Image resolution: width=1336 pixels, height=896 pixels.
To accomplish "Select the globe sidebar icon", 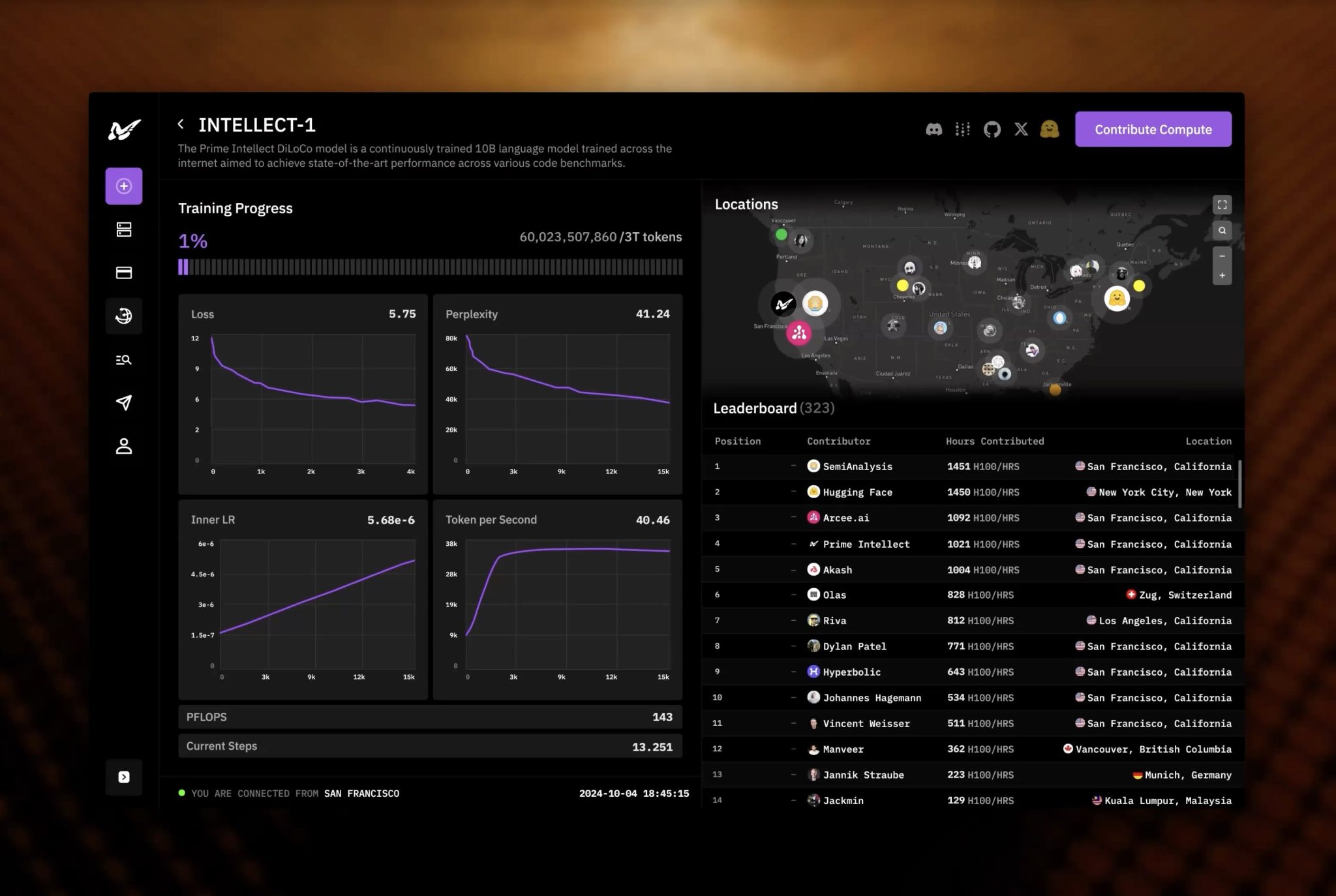I will [124, 316].
